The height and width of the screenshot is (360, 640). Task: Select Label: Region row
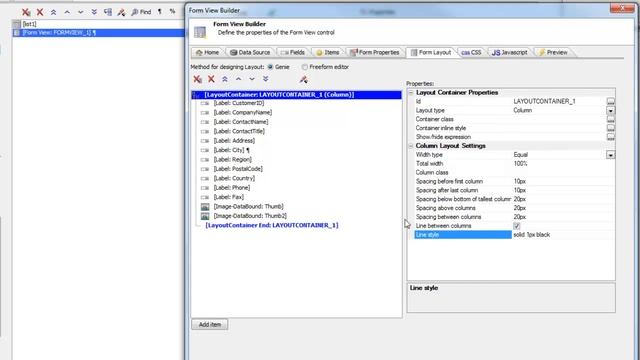click(232, 160)
